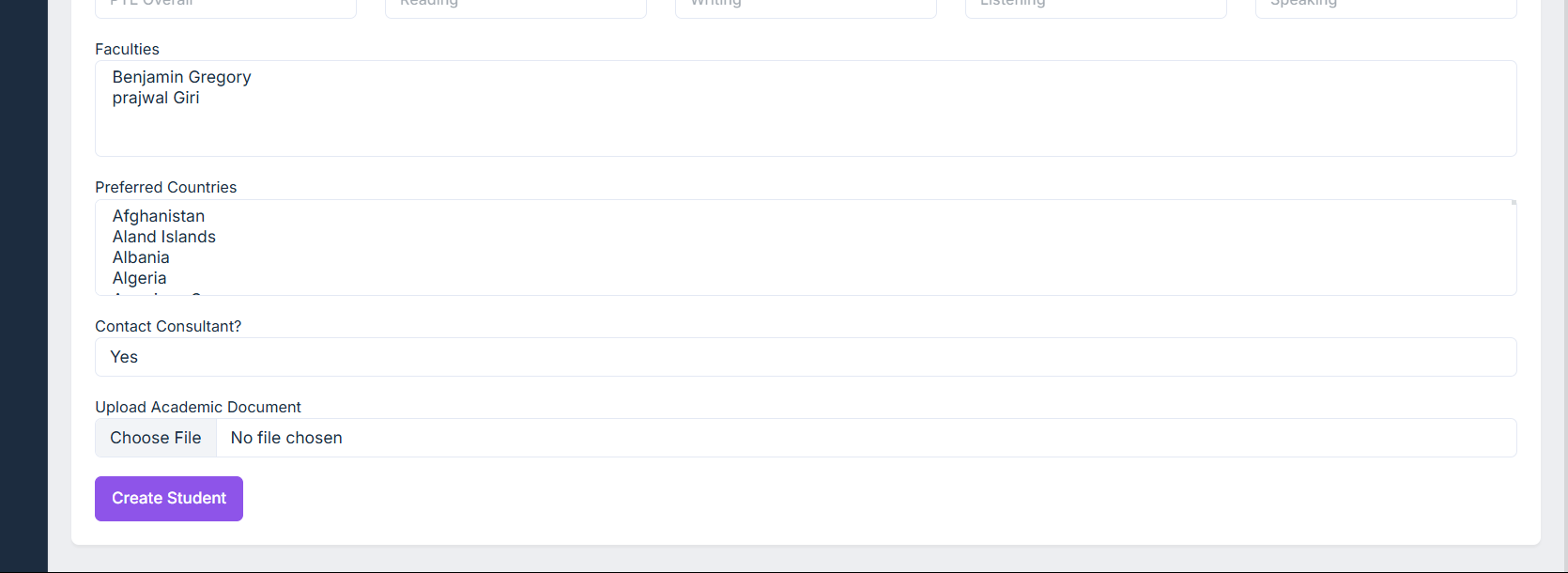Select Algeria in Preferred Countries list
Image resolution: width=1568 pixels, height=573 pixels.
click(x=140, y=278)
